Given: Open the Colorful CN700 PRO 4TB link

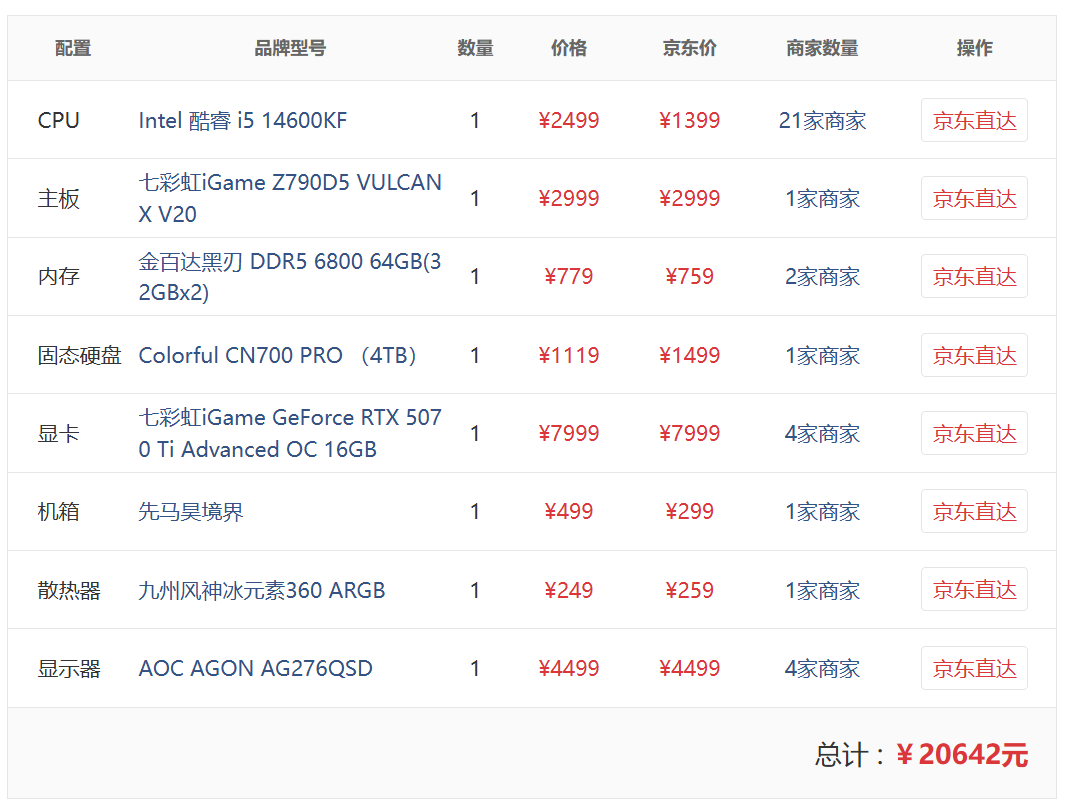Looking at the screenshot, I should (x=277, y=355).
